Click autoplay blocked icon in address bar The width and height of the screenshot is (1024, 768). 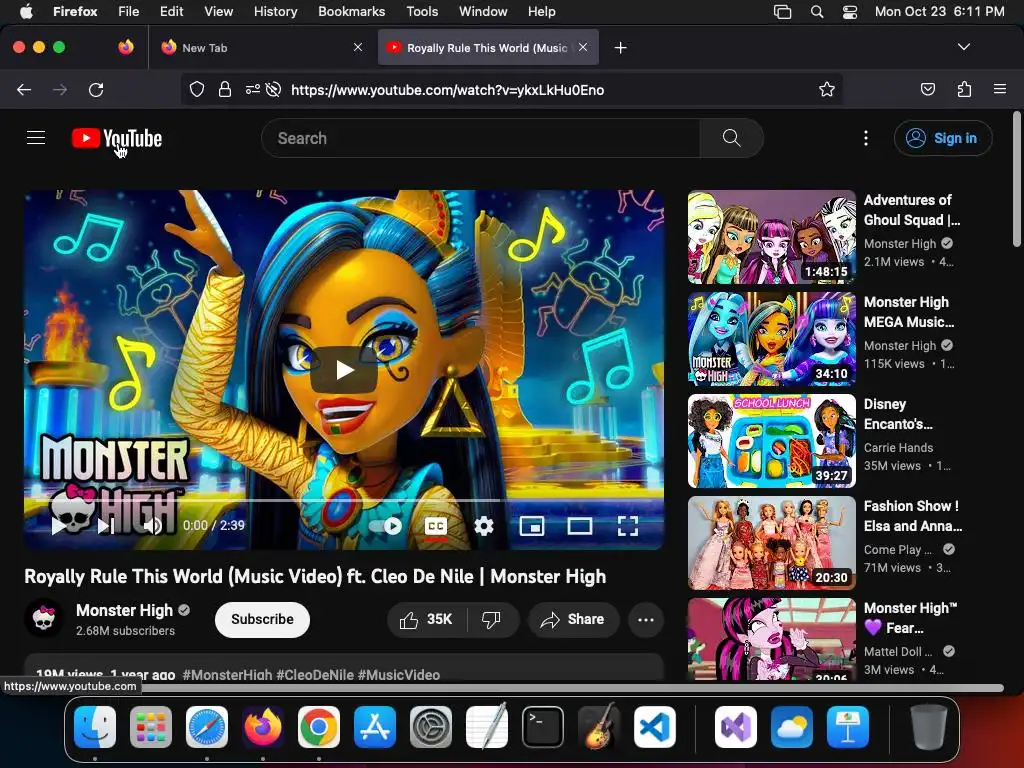tap(274, 89)
